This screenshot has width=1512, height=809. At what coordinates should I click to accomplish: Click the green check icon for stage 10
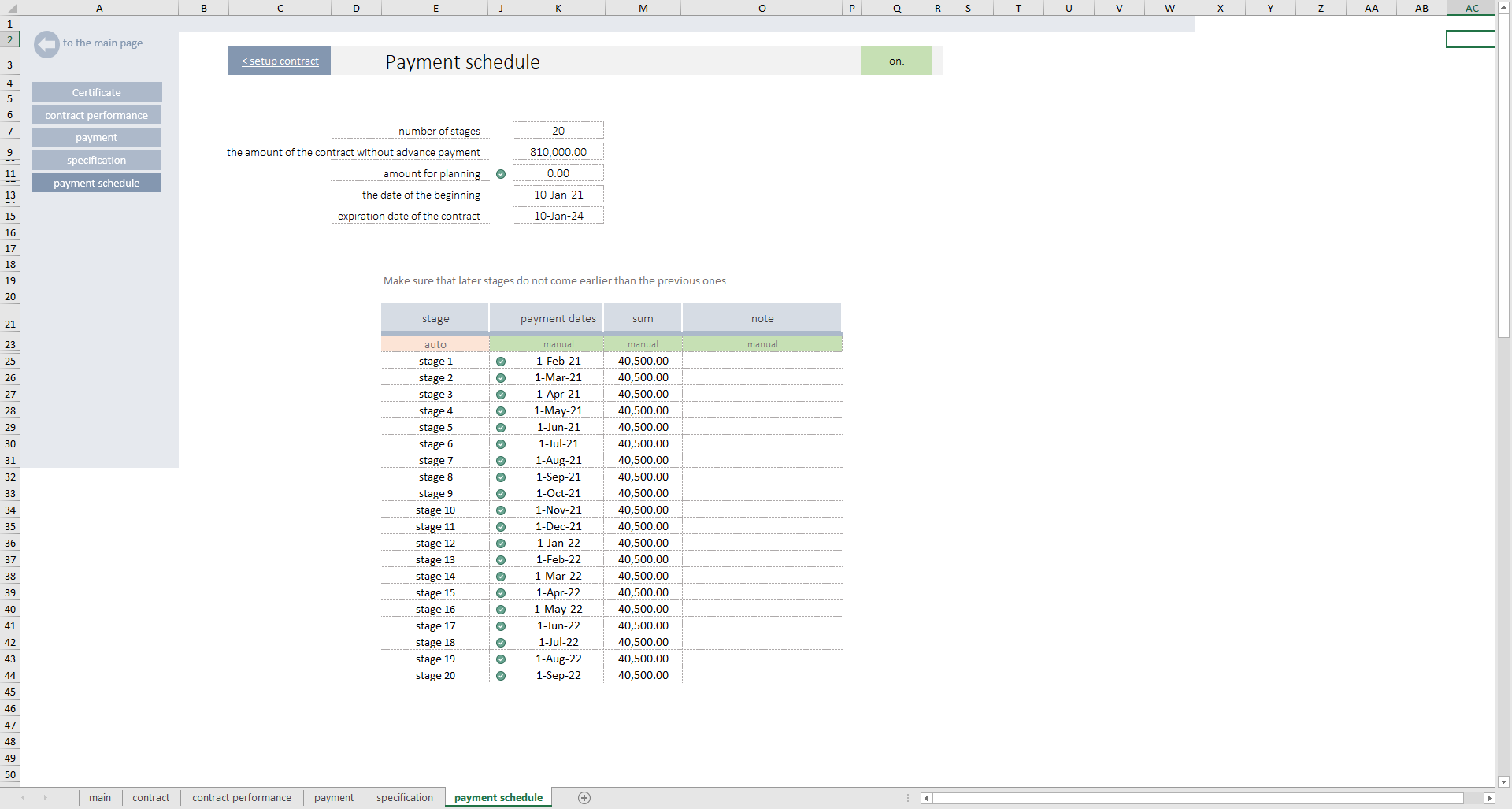(x=501, y=510)
